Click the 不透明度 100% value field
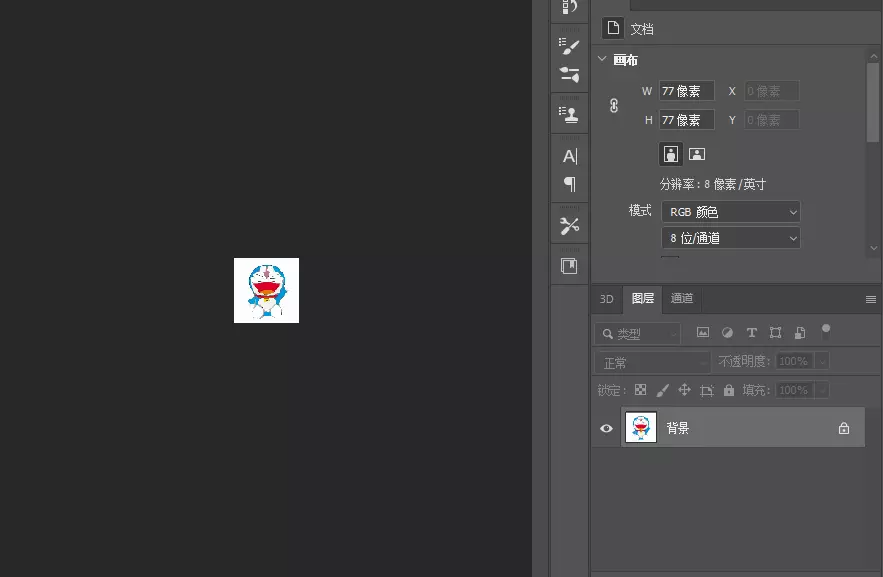This screenshot has height=577, width=883. pyautogui.click(x=795, y=361)
